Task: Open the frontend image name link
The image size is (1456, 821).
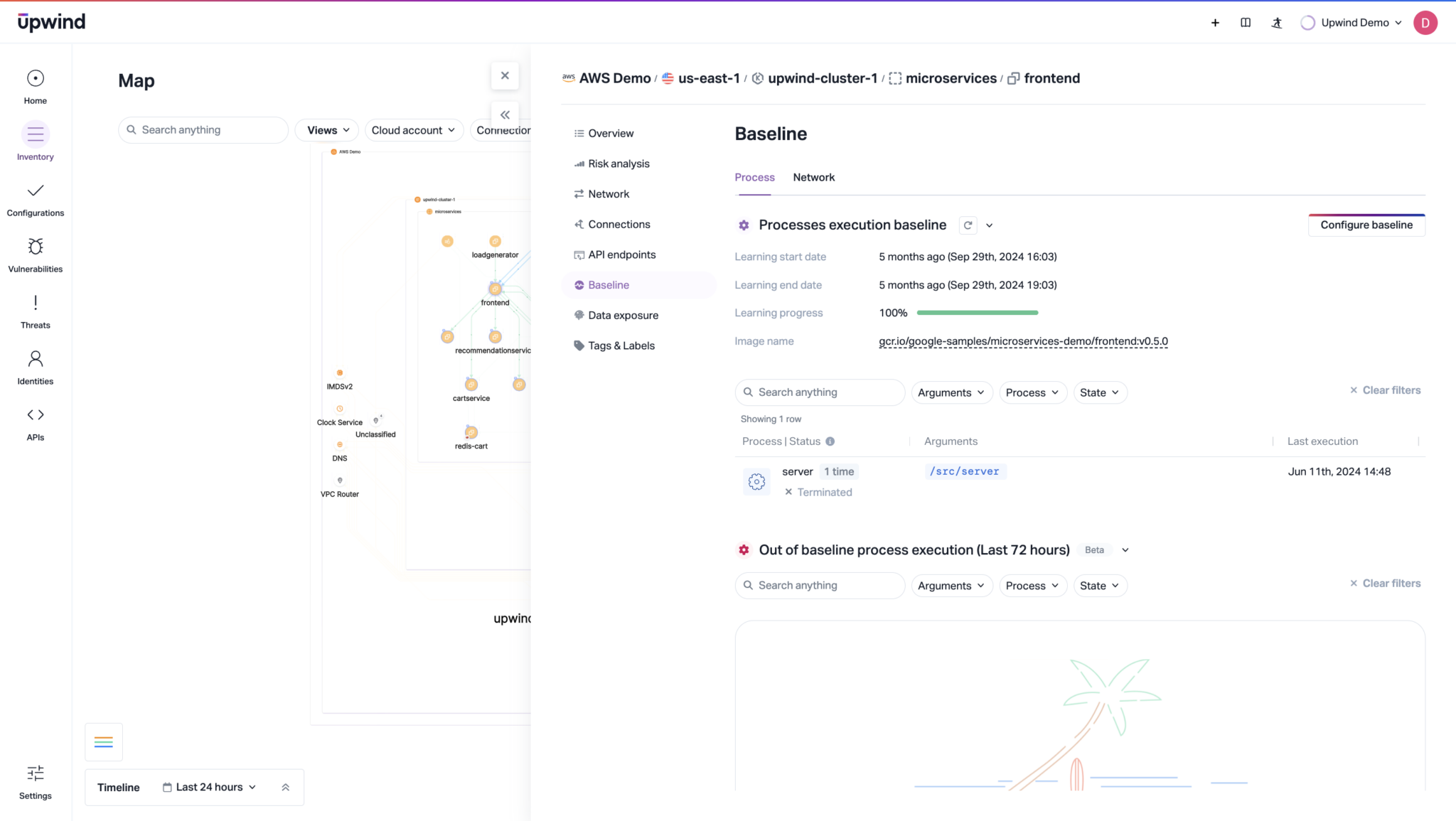Action: (1022, 340)
